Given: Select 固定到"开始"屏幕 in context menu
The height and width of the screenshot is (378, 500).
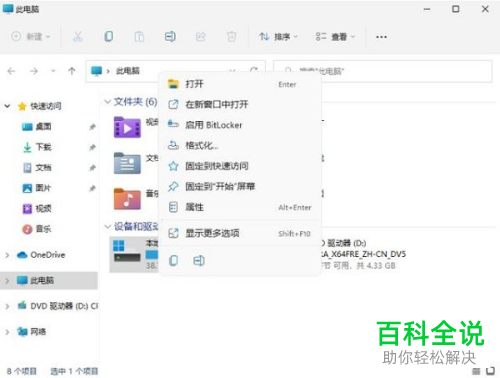Looking at the screenshot, I should 240,186.
